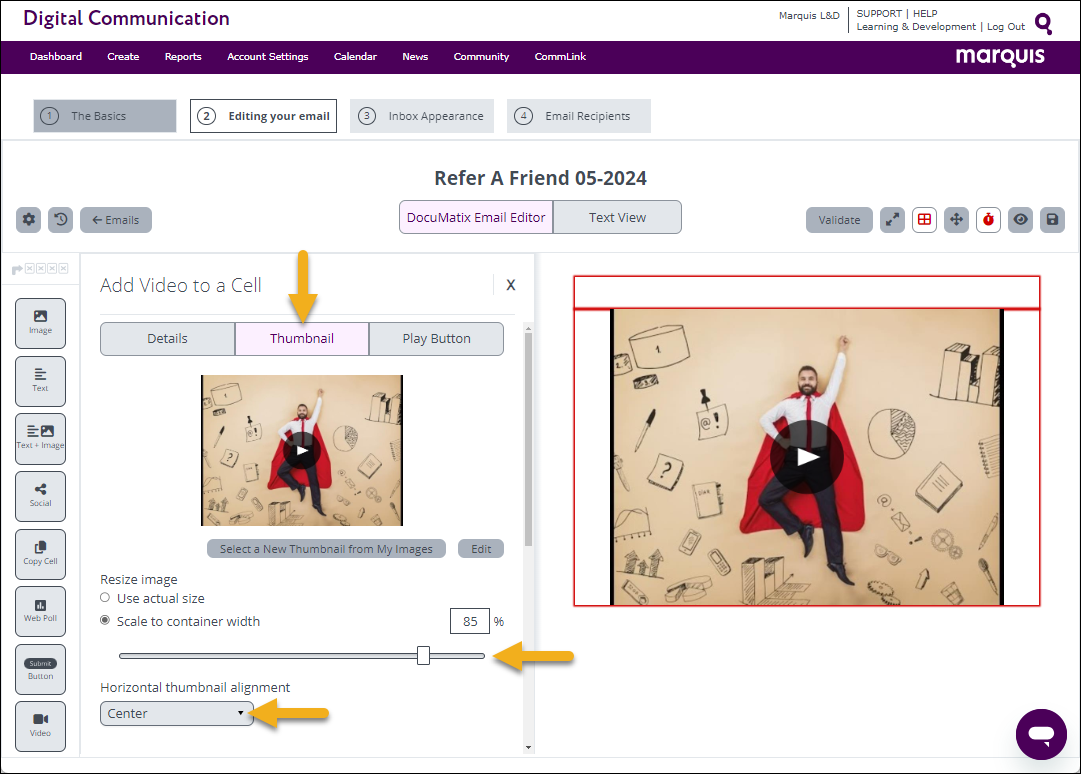Click the Validate button
The height and width of the screenshot is (774, 1081).
[x=839, y=220]
